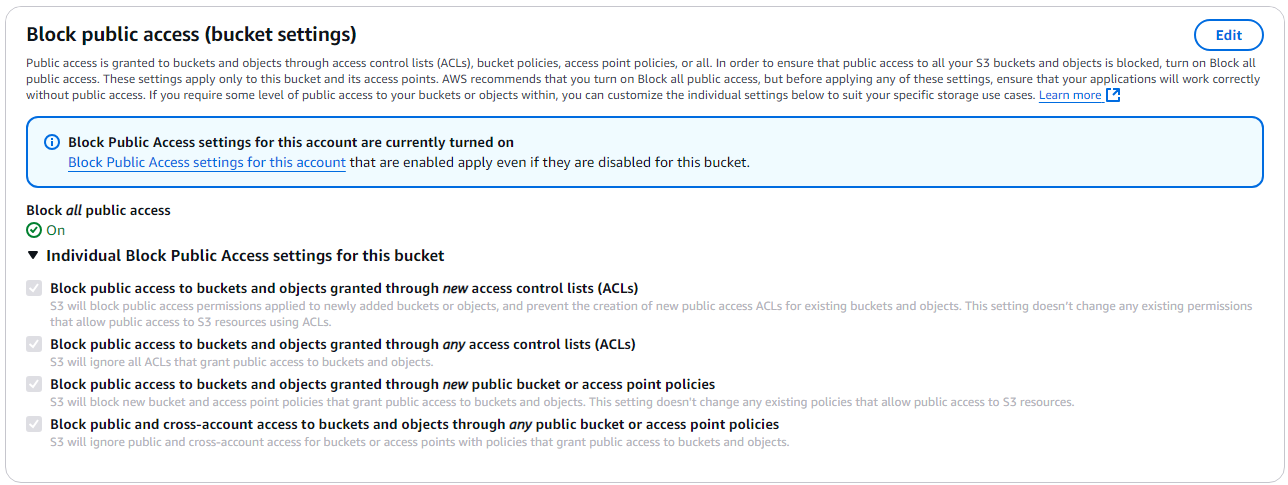1288x485 pixels.
Task: Click the green checkmark icon next to On
Action: coord(34,230)
